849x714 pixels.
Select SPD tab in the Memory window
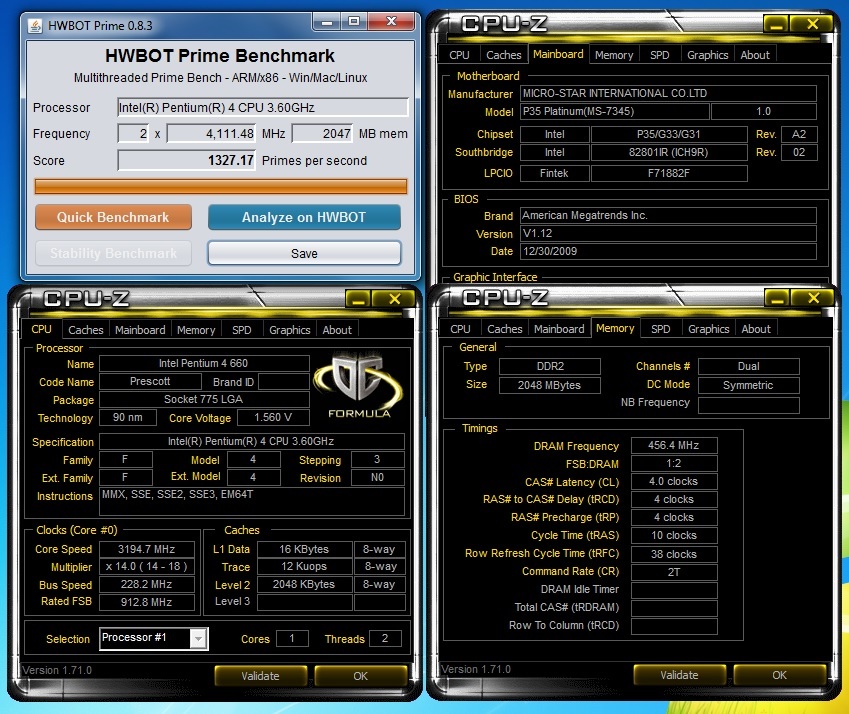click(x=661, y=329)
